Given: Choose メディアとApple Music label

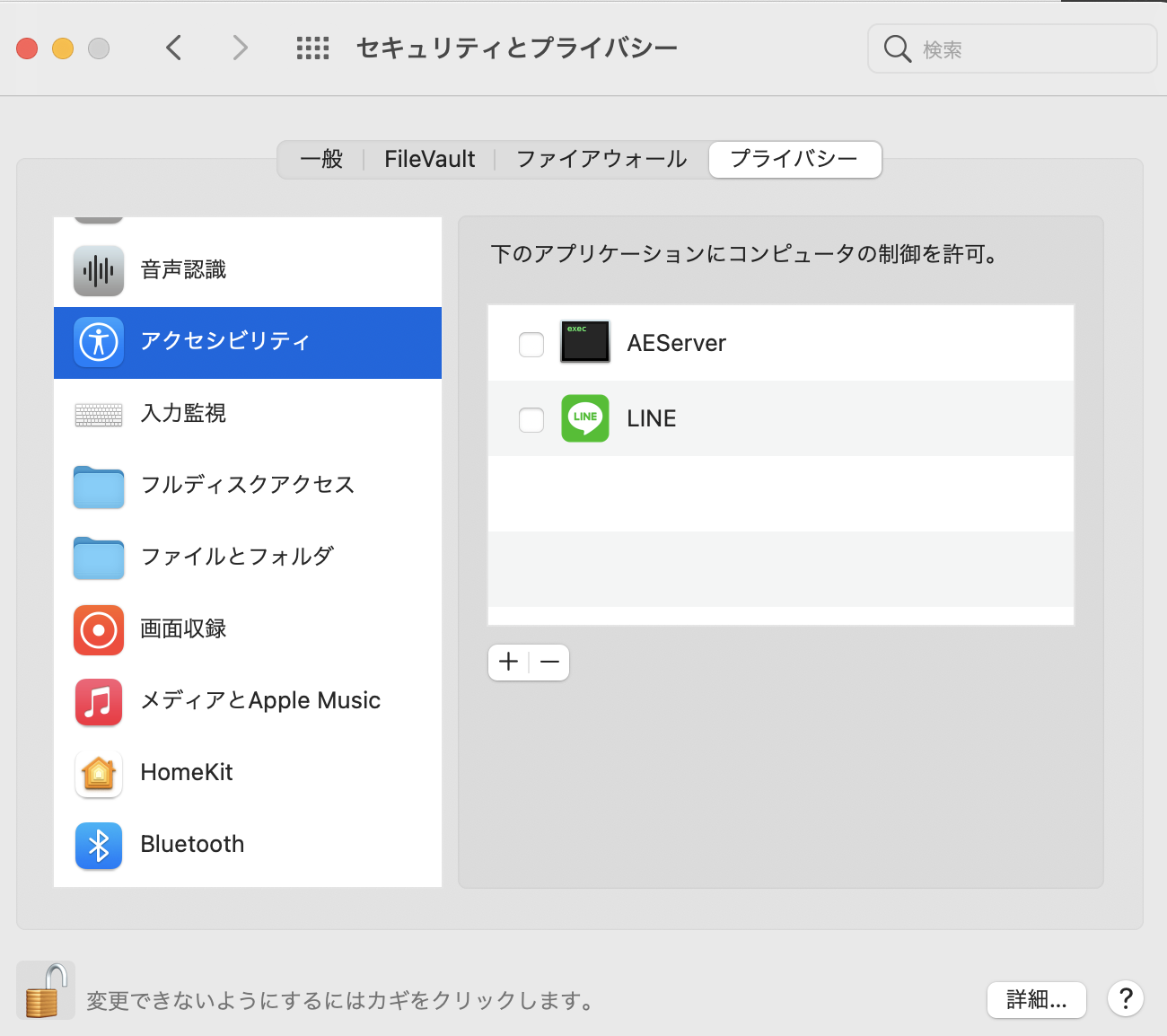Looking at the screenshot, I should (260, 701).
